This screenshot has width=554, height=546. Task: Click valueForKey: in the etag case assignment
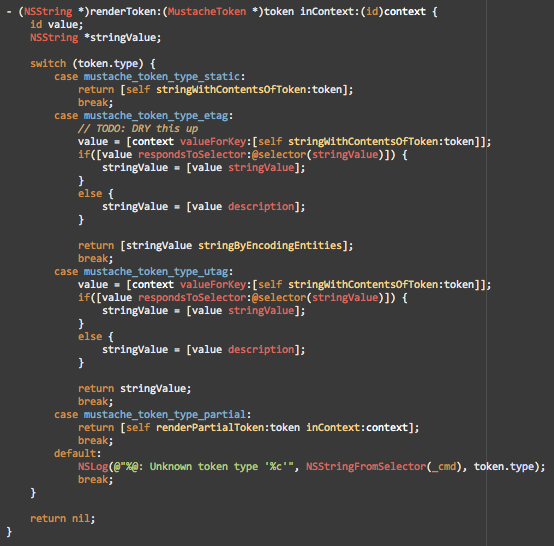(x=216, y=142)
